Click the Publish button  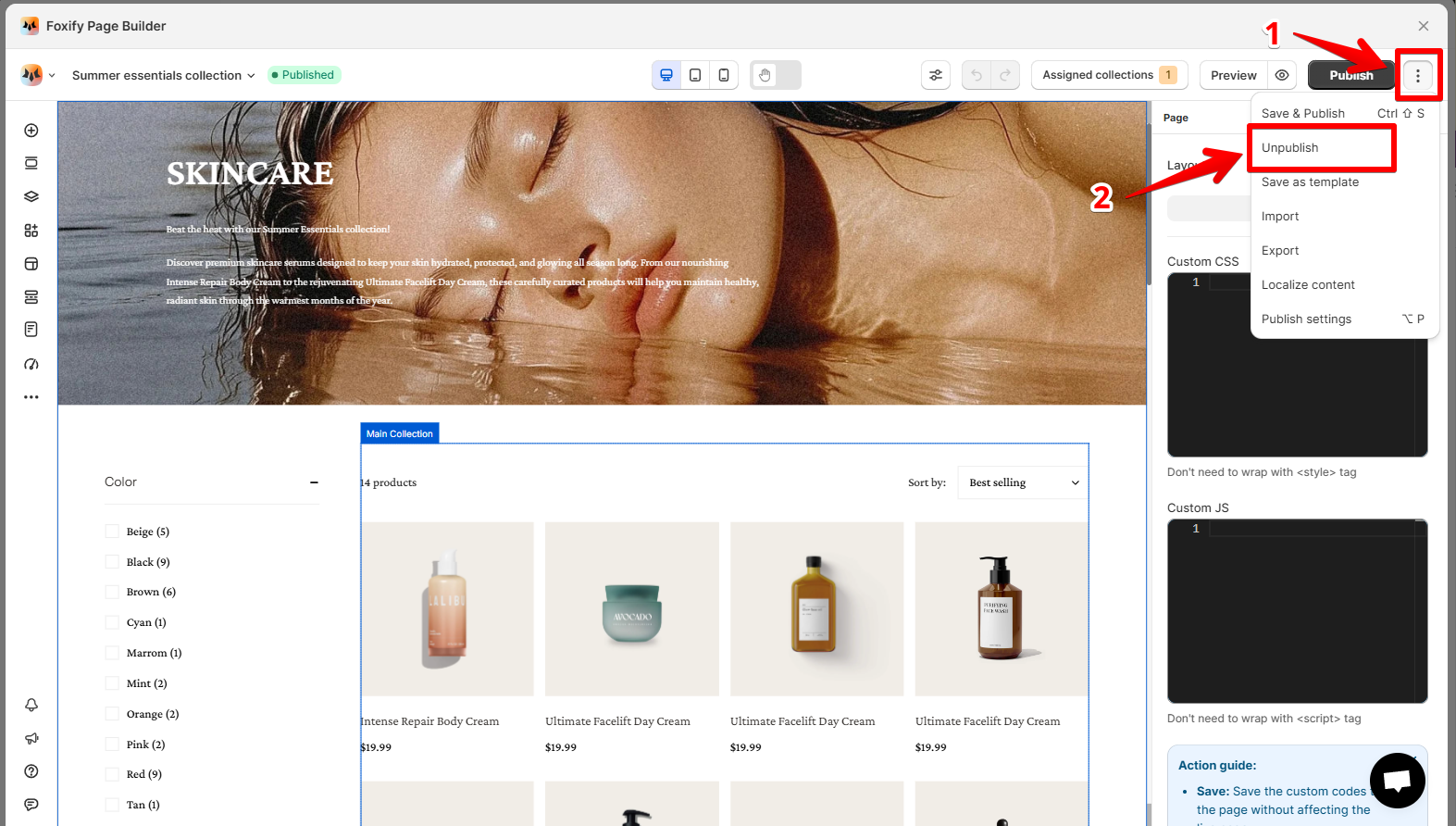1351,75
